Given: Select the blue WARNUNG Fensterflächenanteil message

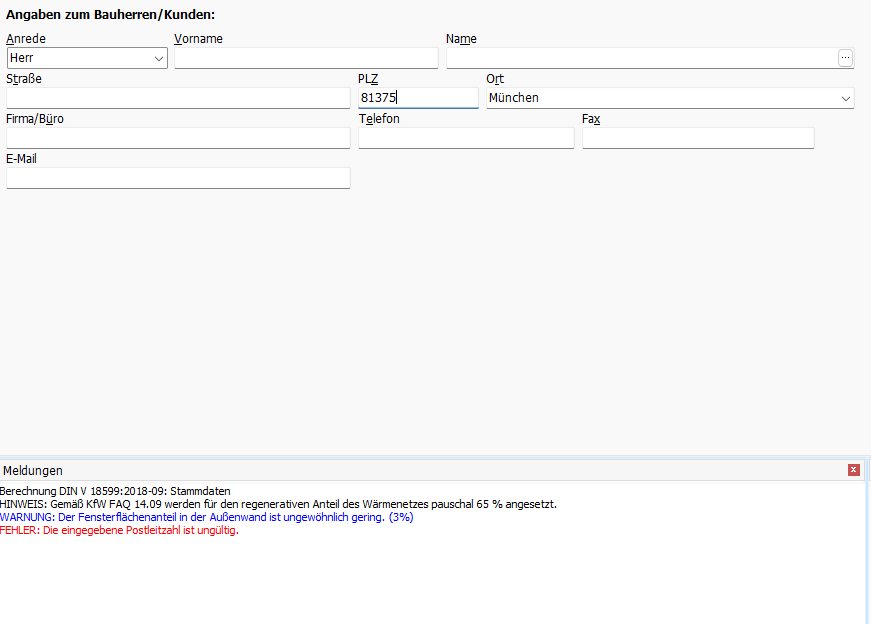Looking at the screenshot, I should (x=206, y=517).
